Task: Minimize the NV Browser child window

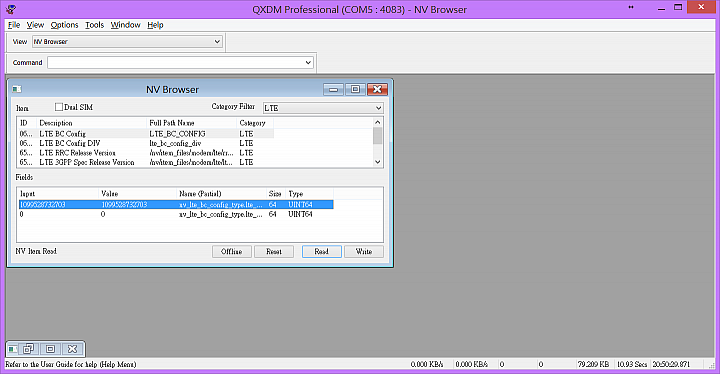Action: pos(333,89)
